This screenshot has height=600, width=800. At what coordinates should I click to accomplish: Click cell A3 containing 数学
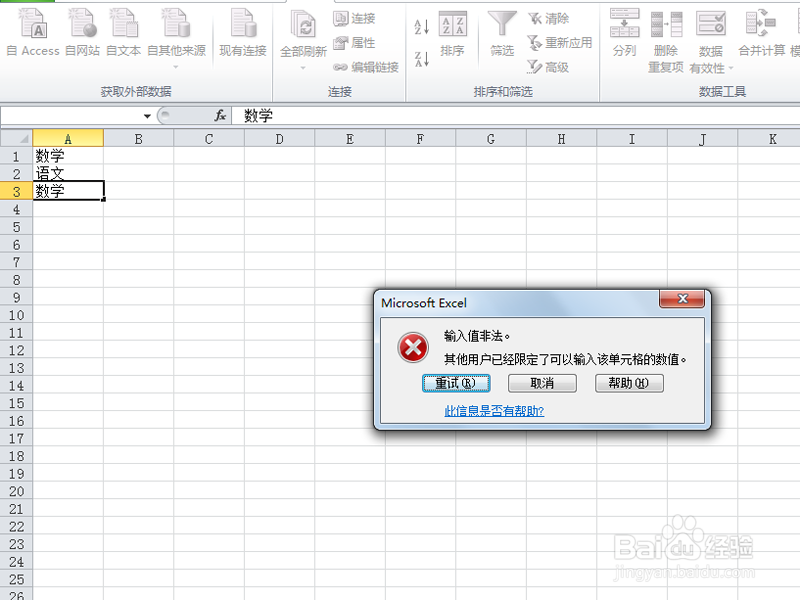[x=68, y=191]
